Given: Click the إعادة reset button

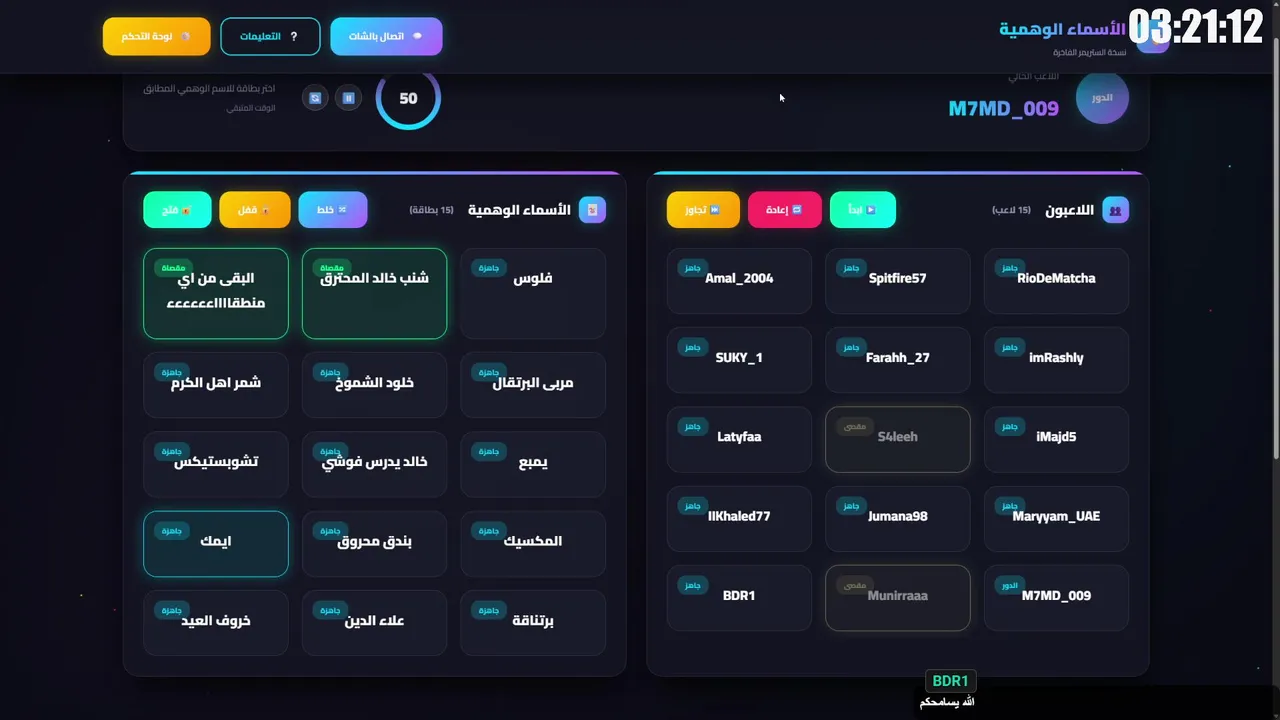Looking at the screenshot, I should point(784,210).
